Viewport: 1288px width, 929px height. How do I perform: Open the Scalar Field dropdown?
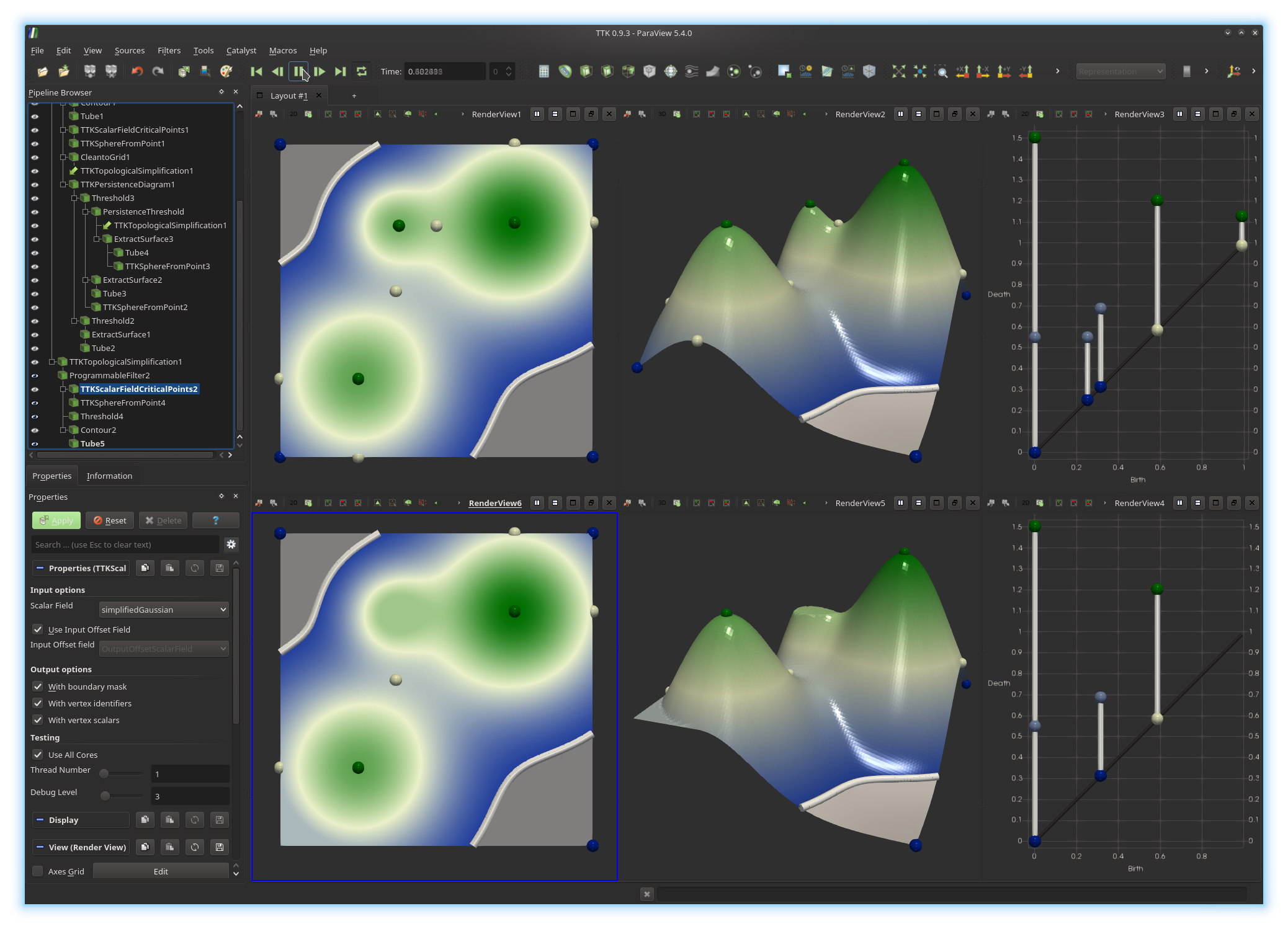(x=164, y=610)
